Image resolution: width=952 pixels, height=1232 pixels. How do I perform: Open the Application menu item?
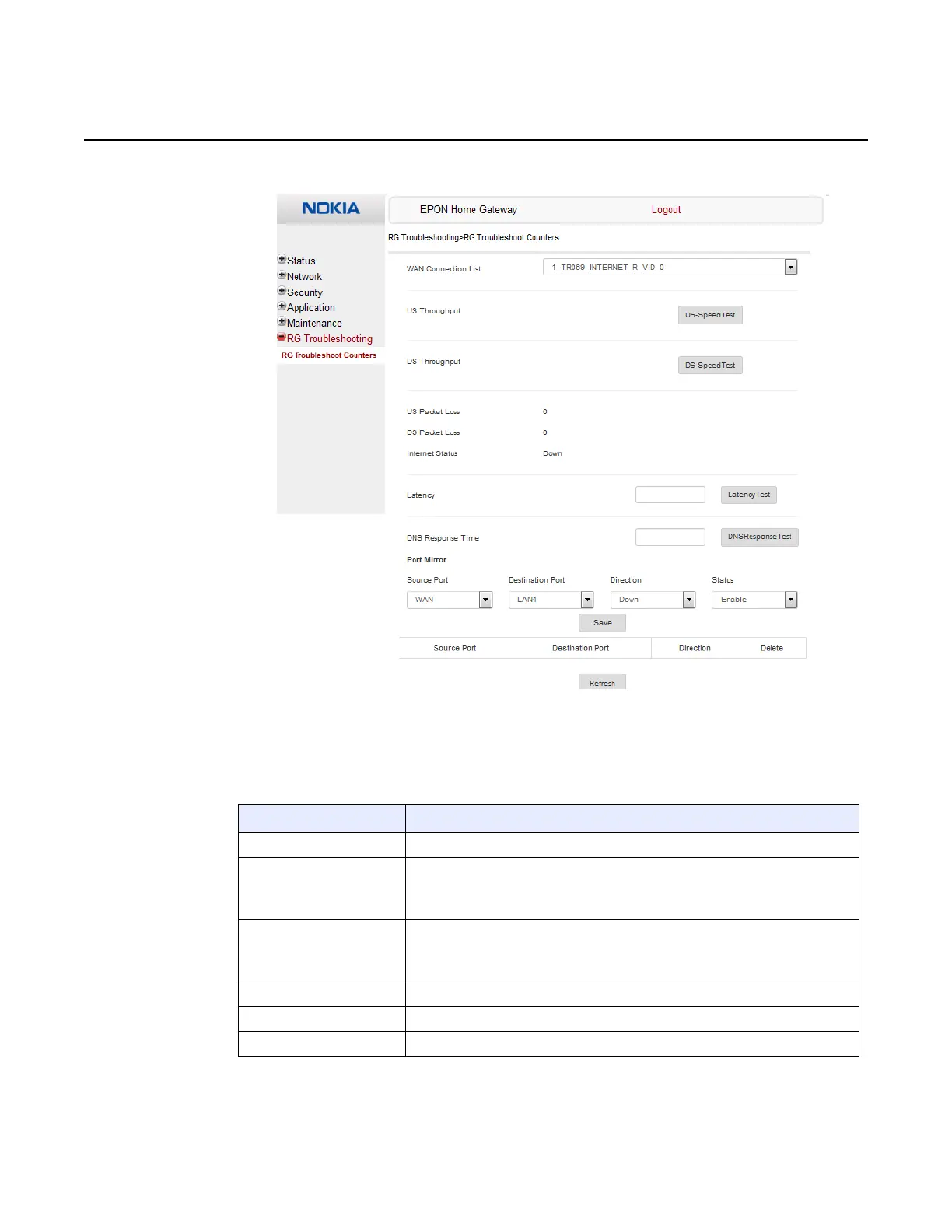[x=311, y=308]
